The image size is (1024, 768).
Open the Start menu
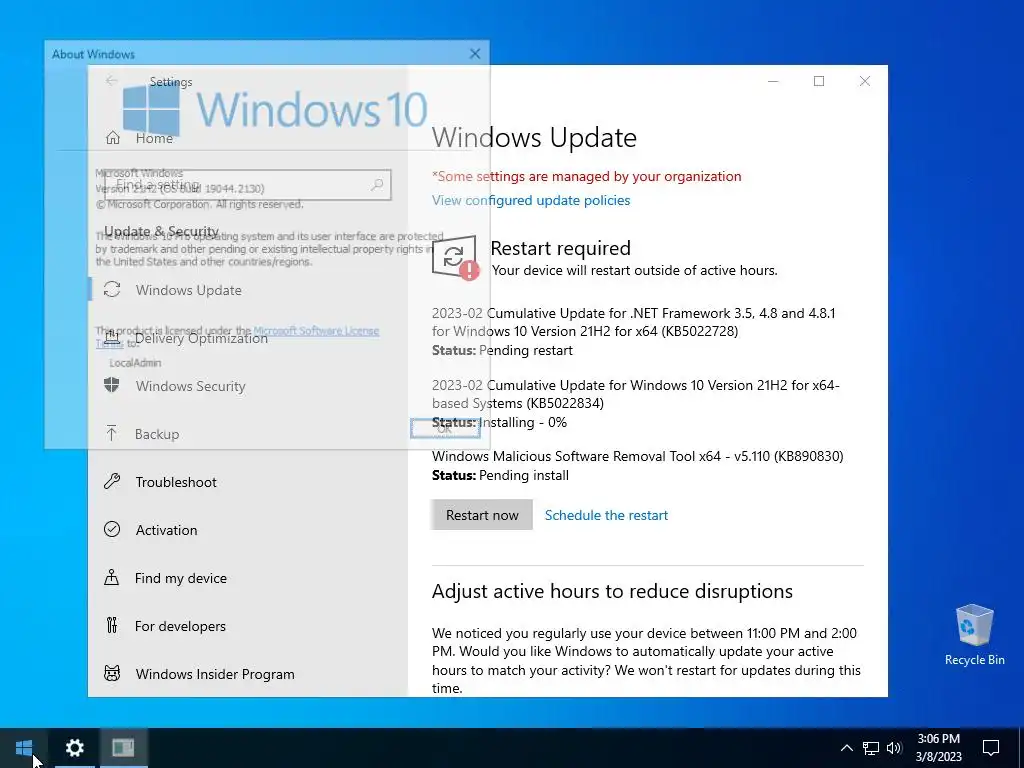point(24,748)
